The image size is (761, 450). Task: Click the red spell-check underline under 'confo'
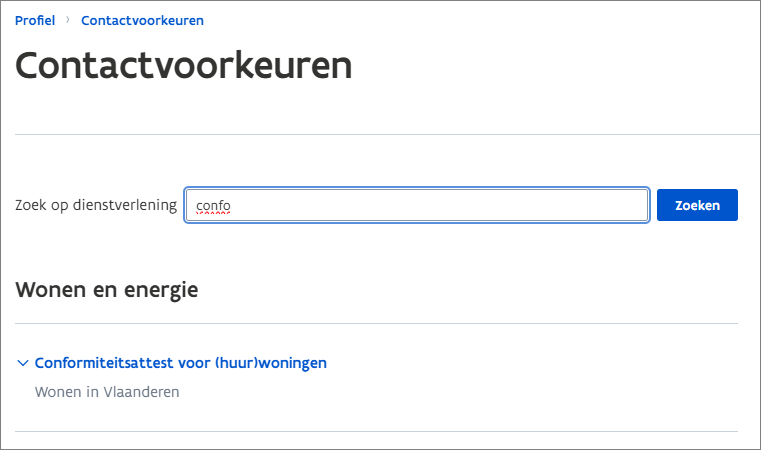[213, 213]
